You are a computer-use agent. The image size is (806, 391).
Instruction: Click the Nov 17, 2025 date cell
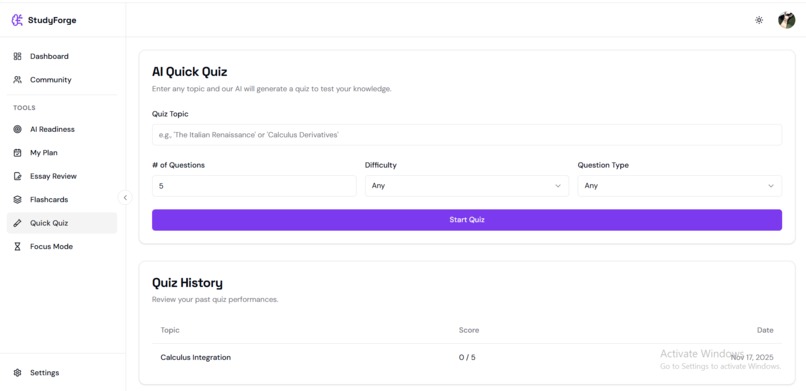pyautogui.click(x=752, y=357)
